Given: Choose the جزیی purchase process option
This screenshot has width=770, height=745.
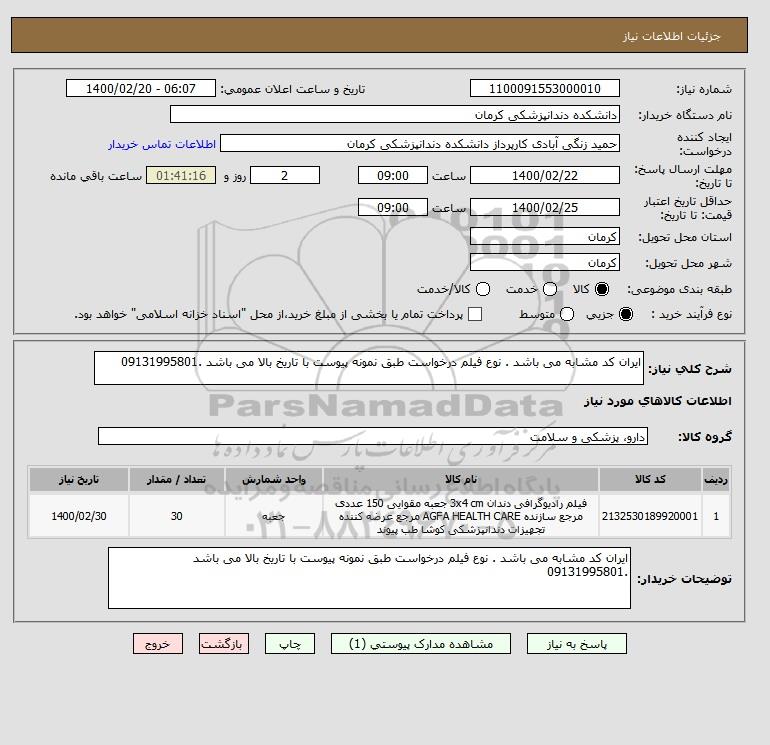Looking at the screenshot, I should tap(626, 314).
